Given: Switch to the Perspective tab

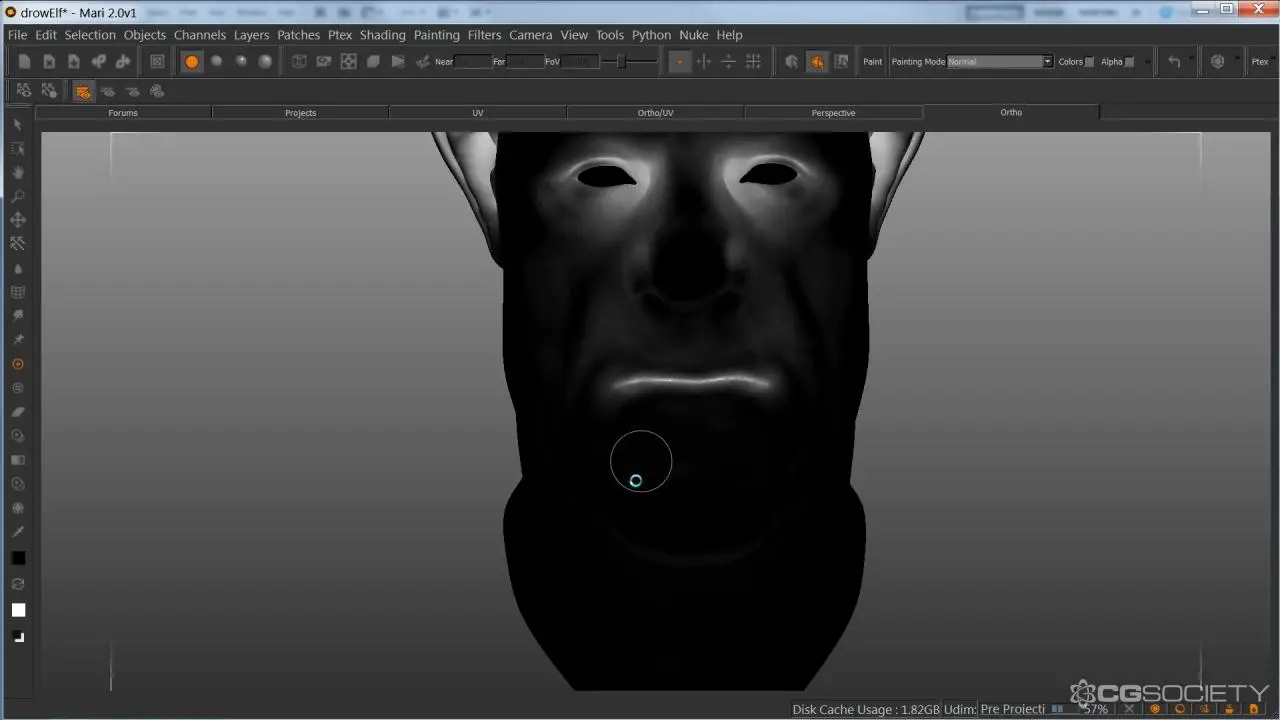Looking at the screenshot, I should [x=833, y=113].
